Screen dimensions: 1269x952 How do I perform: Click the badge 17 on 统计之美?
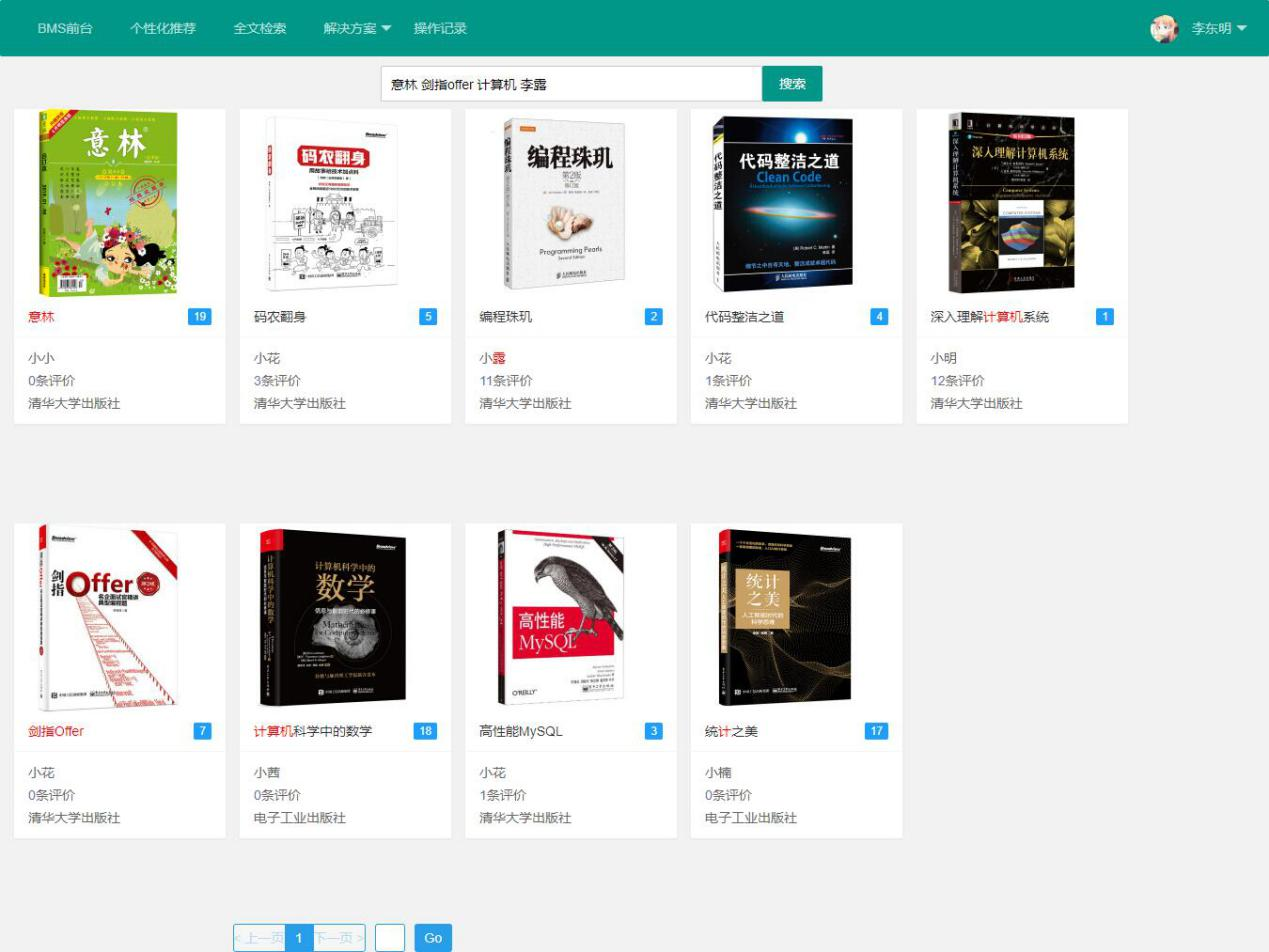pos(876,731)
